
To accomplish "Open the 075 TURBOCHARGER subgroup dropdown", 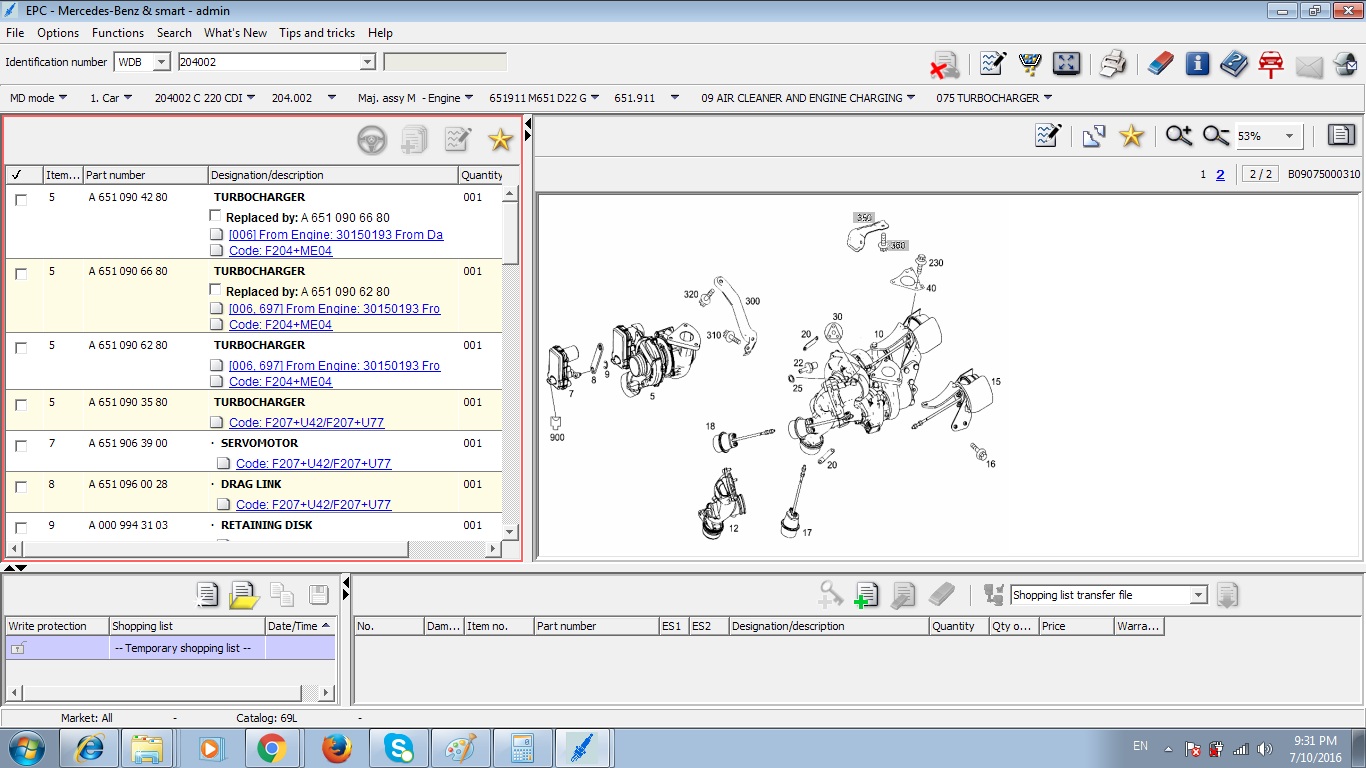I will pyautogui.click(x=1047, y=98).
